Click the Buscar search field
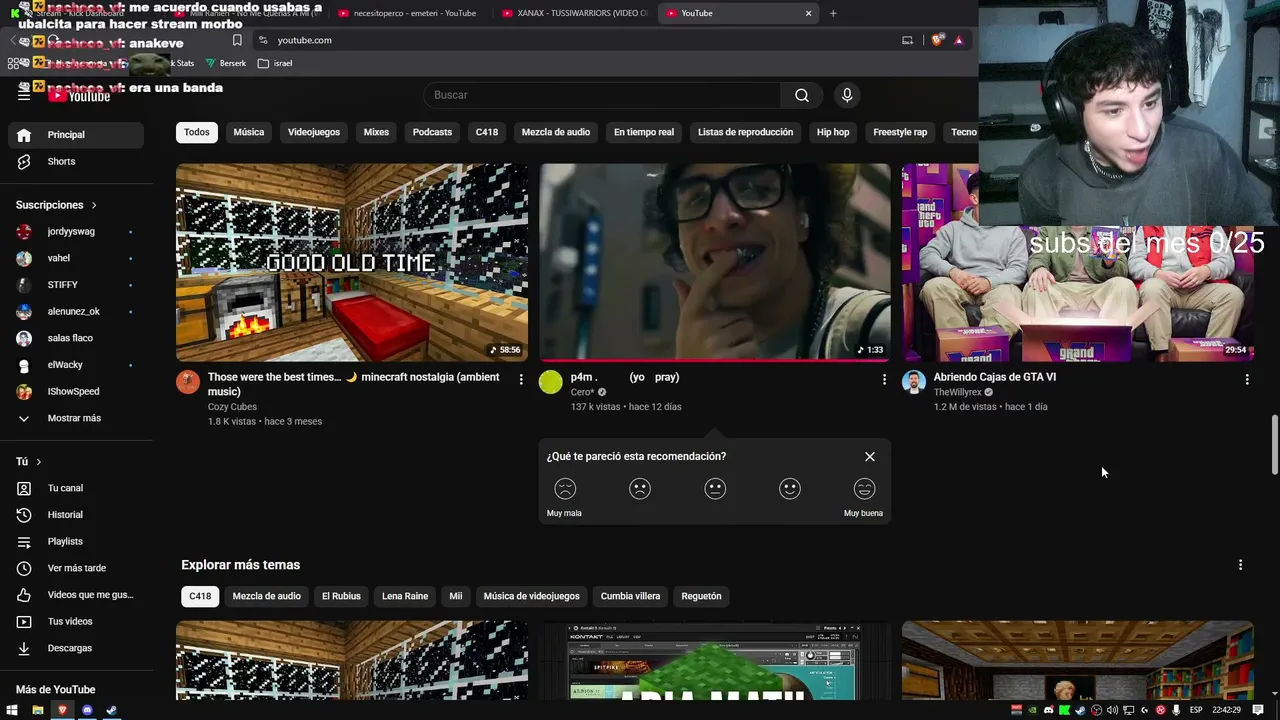Screen dimensions: 1280x720 coord(602,95)
